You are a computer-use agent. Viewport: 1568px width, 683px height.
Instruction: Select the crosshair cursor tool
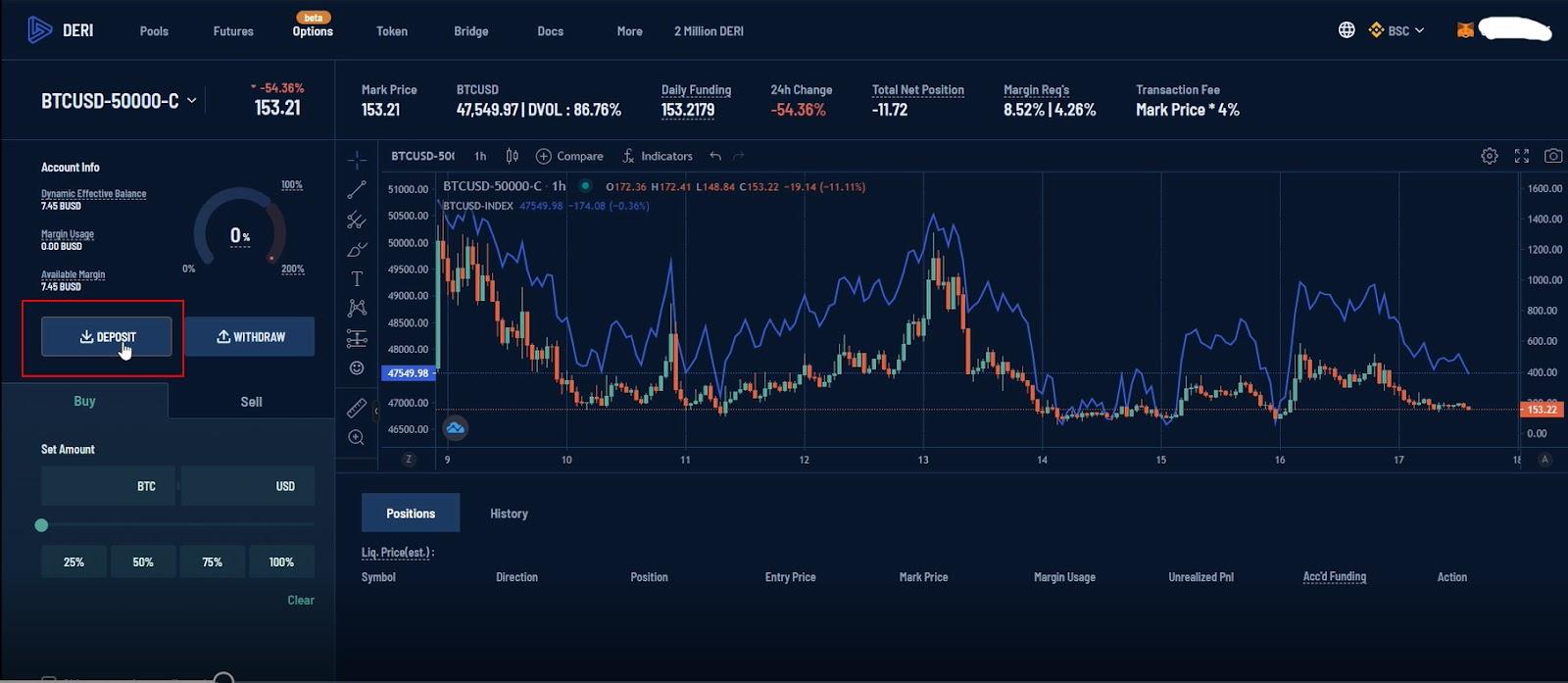pyautogui.click(x=357, y=159)
